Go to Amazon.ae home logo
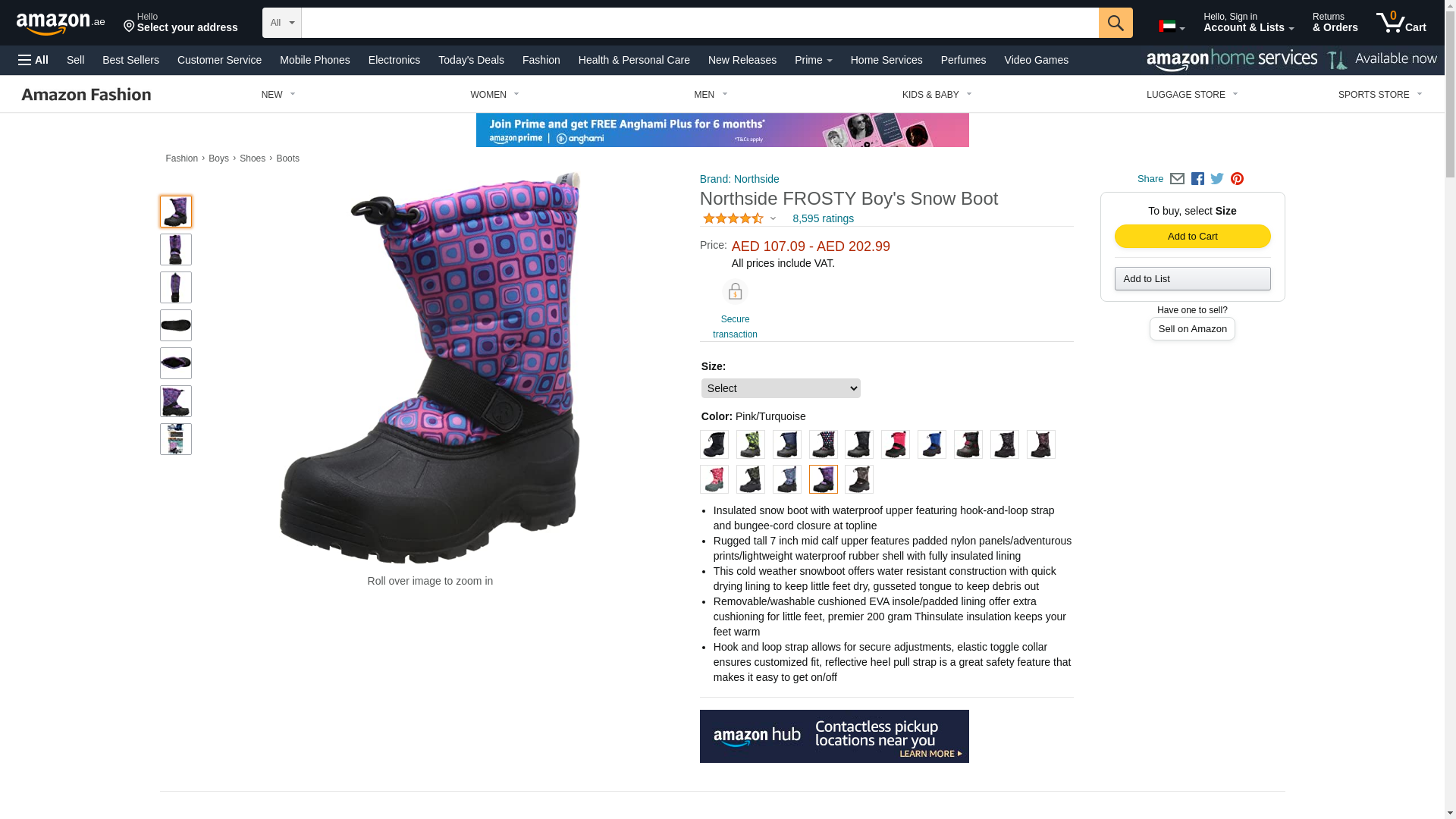The width and height of the screenshot is (1456, 819). [61, 23]
